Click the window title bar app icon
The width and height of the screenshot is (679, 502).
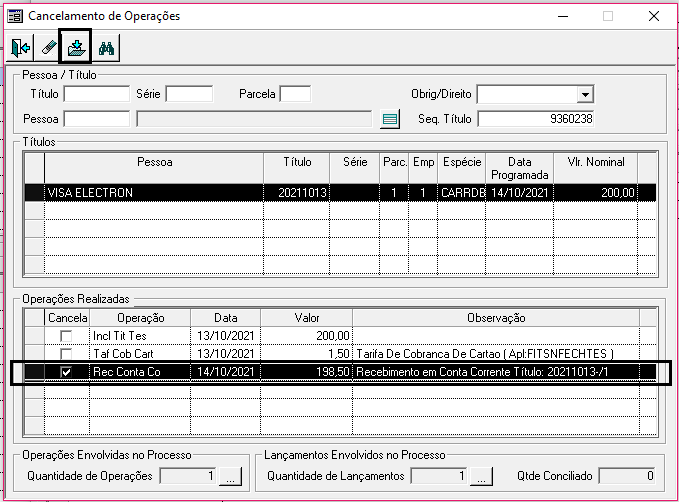coord(16,16)
